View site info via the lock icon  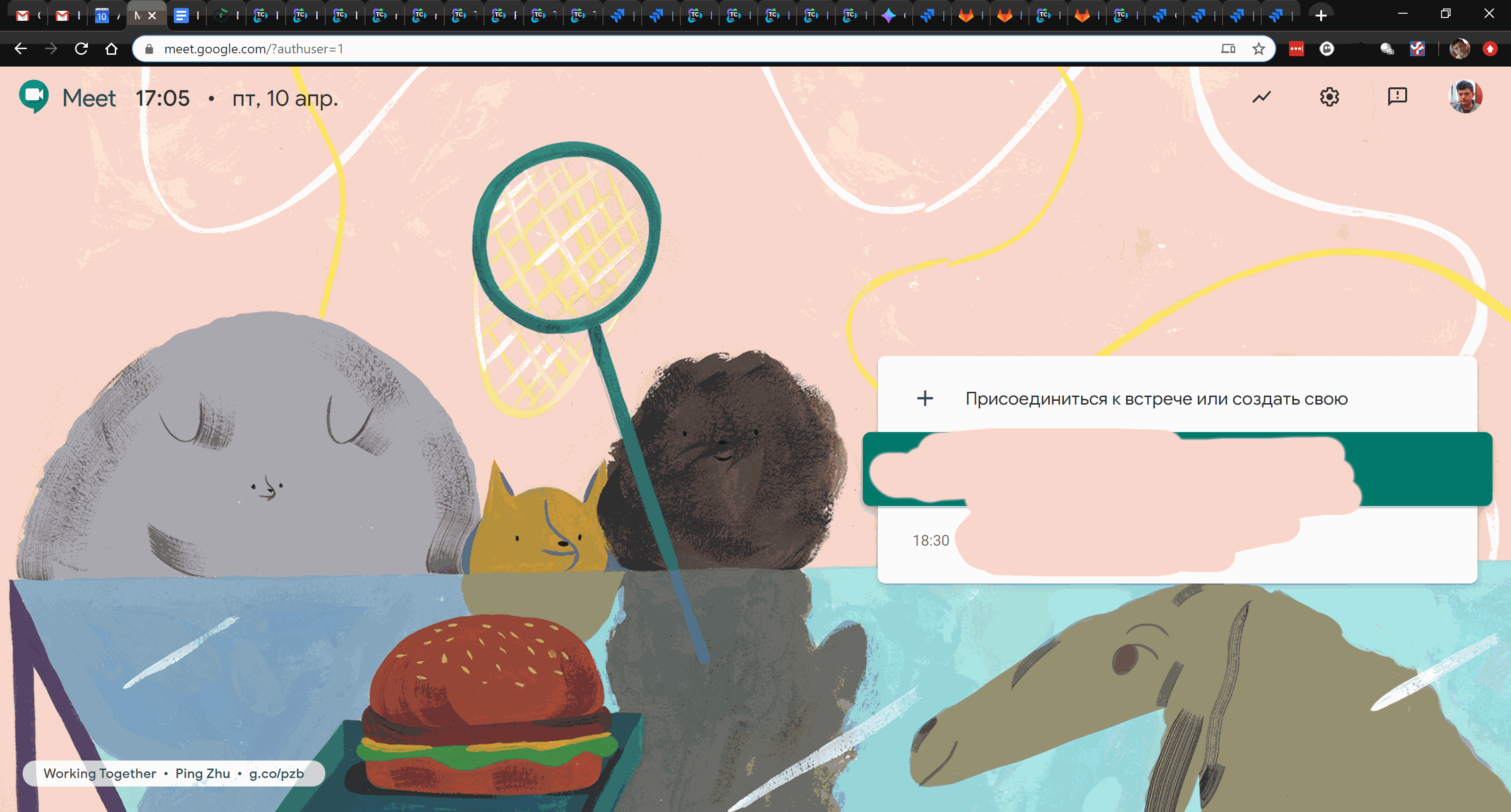pos(149,49)
